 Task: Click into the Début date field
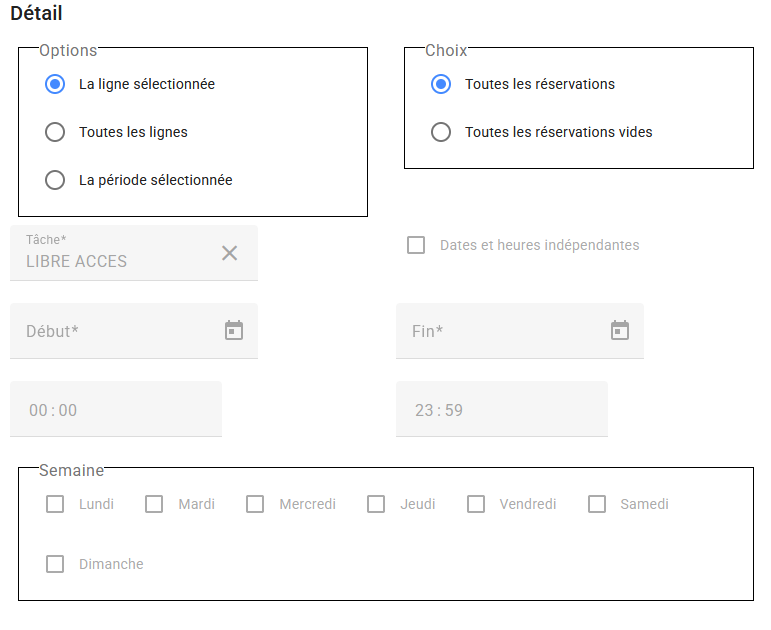click(x=110, y=331)
